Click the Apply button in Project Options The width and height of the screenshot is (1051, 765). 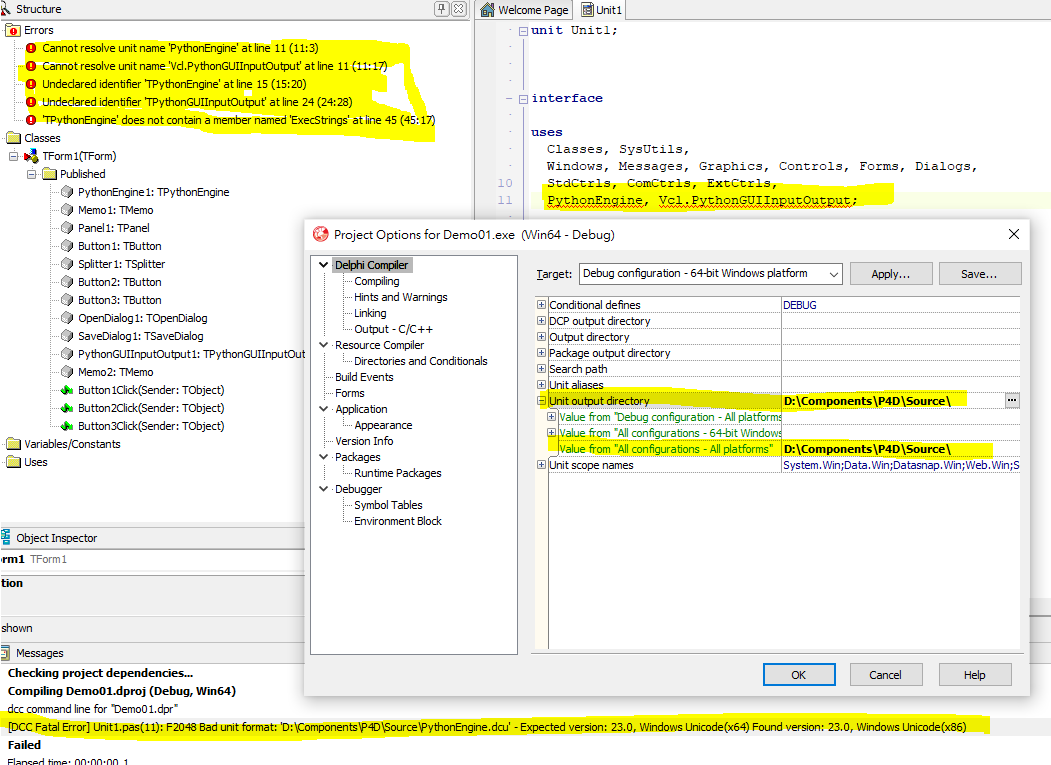(890, 273)
